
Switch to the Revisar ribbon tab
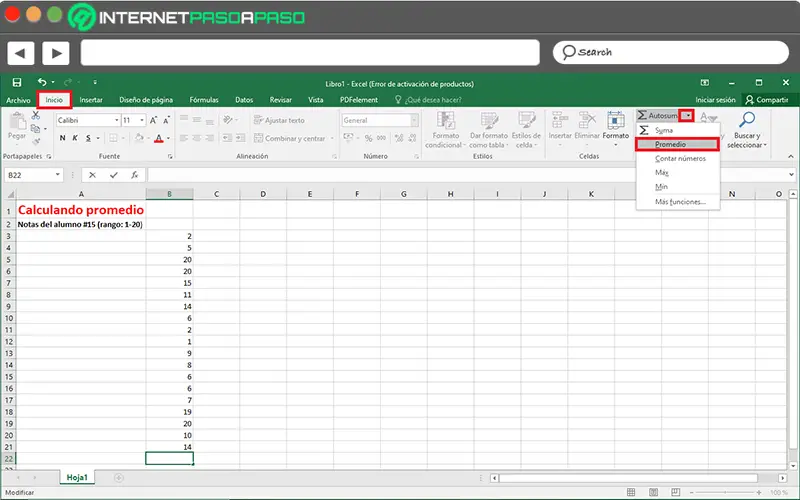tap(281, 100)
